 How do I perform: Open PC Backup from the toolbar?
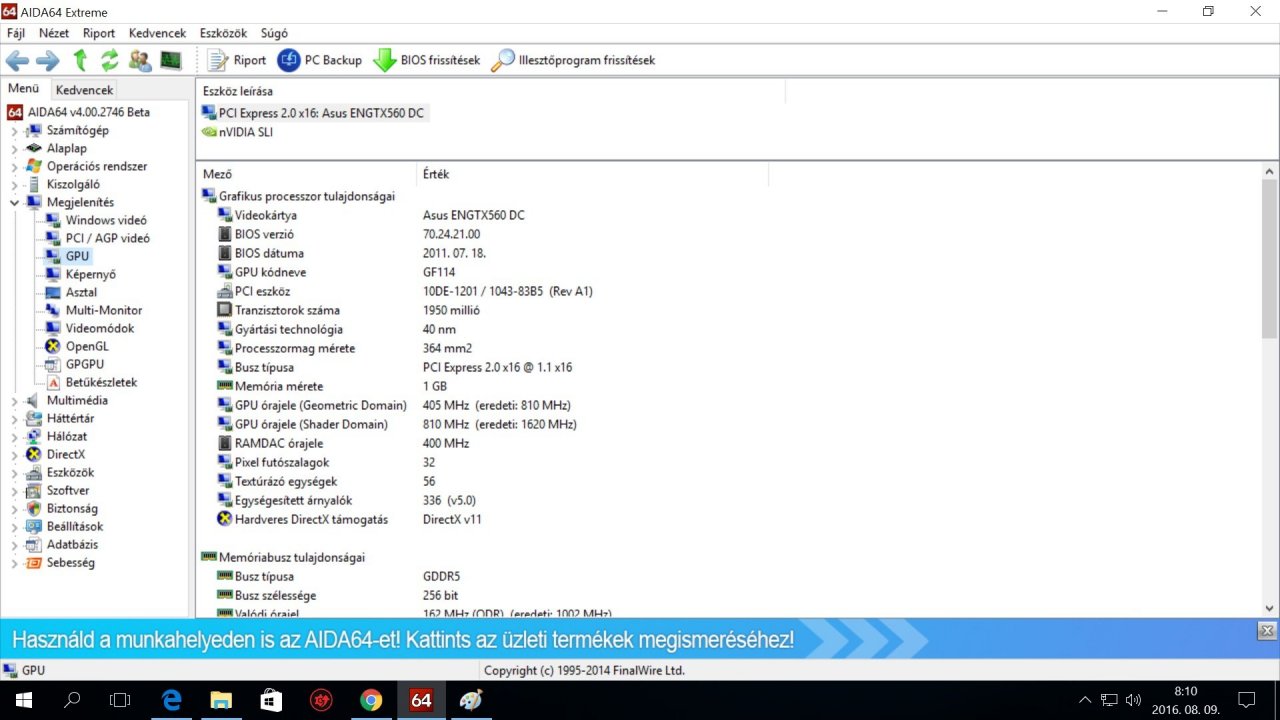click(320, 60)
